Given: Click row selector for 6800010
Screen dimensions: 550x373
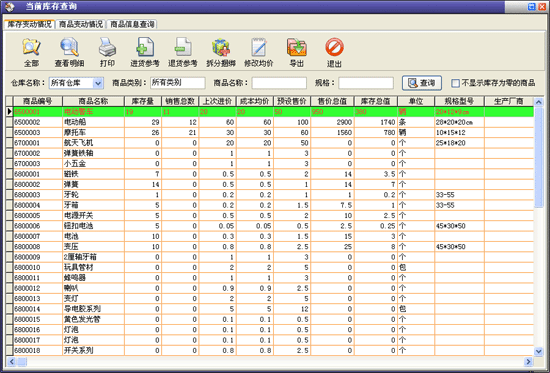Looking at the screenshot, I should 9,268.
